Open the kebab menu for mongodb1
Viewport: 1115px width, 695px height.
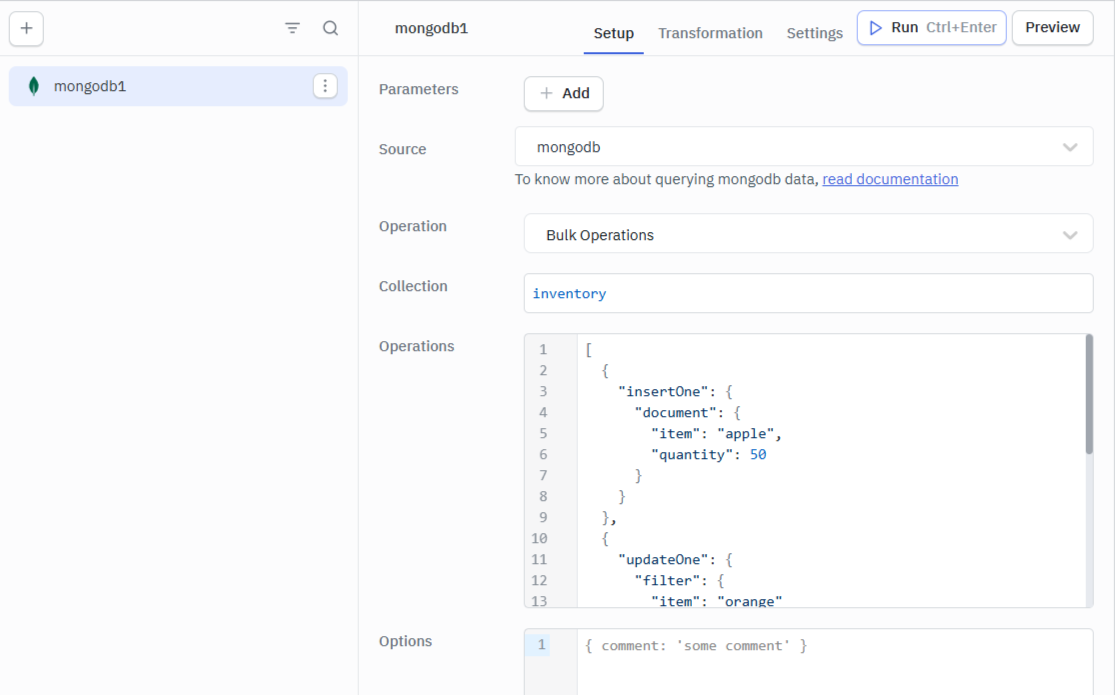point(325,86)
